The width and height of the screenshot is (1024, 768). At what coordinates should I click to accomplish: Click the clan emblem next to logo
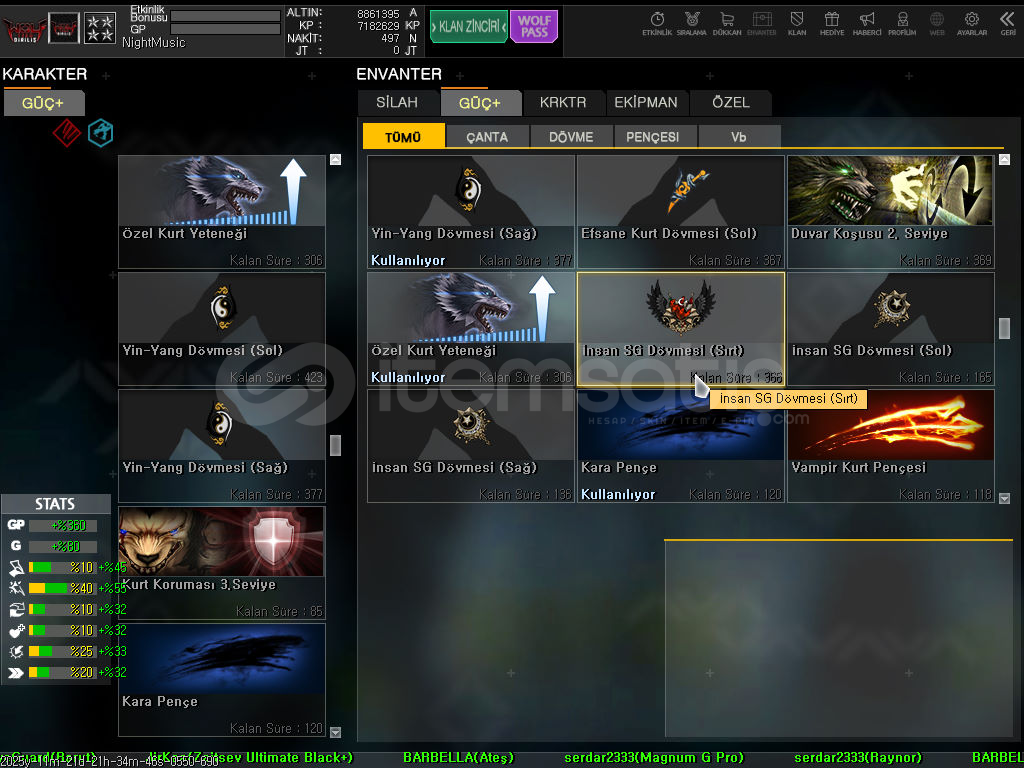pyautogui.click(x=64, y=28)
